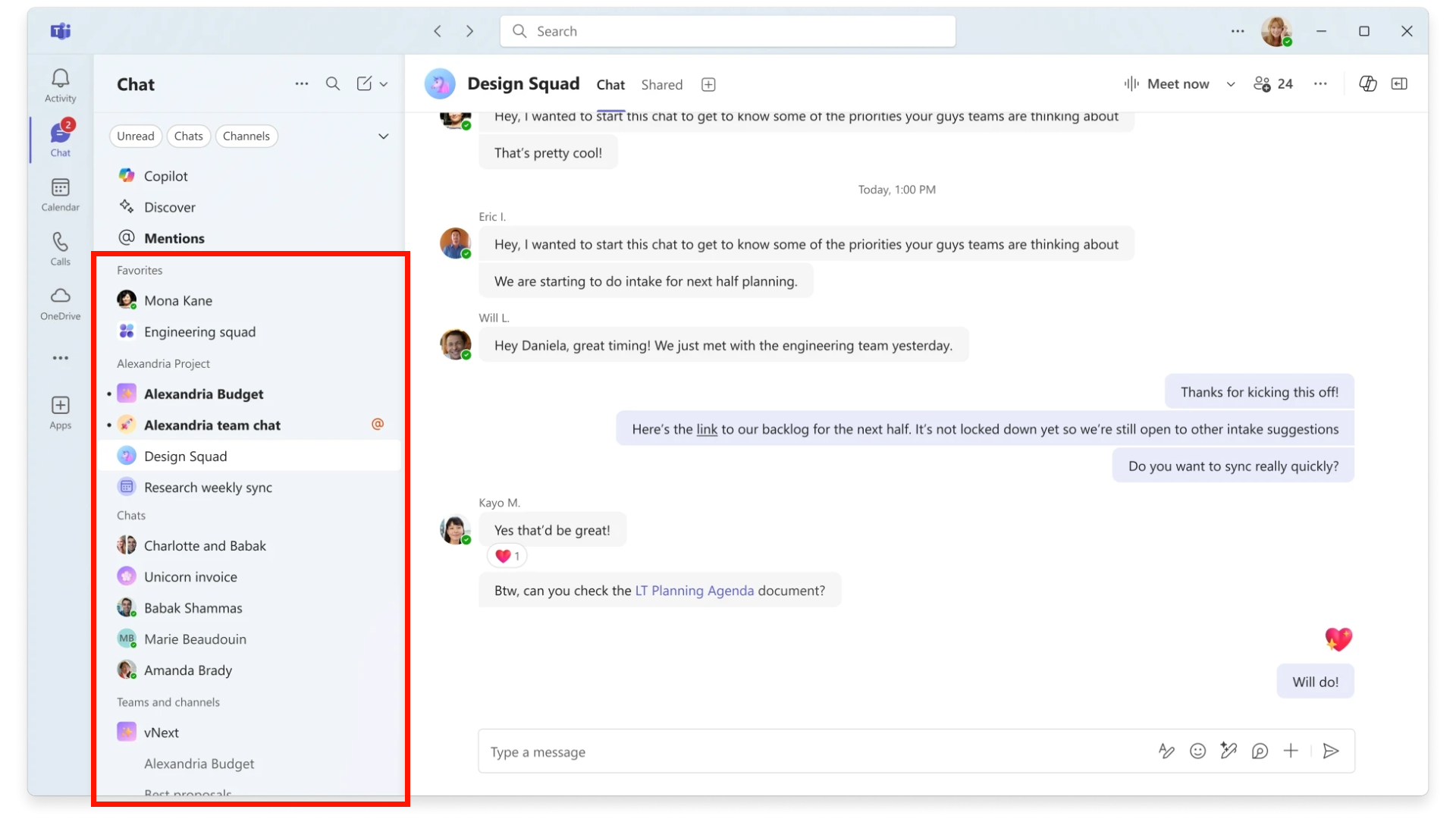Attach content using the plus icon
Viewport: 1456px width, 819px height.
(1291, 751)
